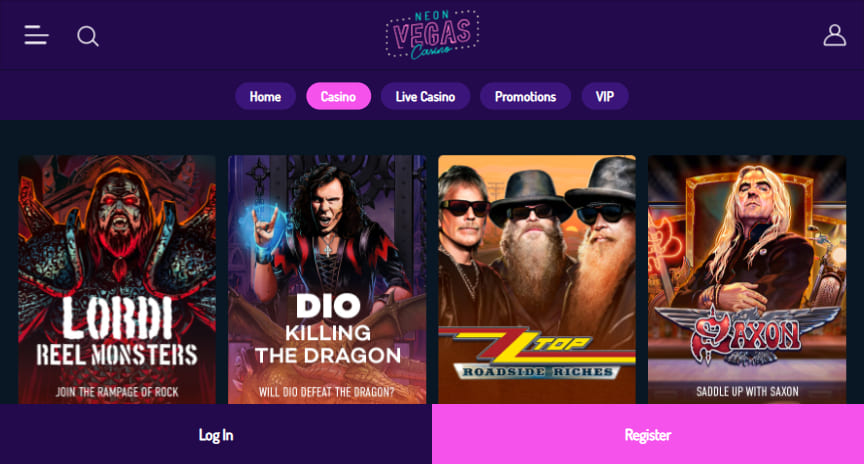Click the 'Saddle Up with Saxon' caption
Screen dimensions: 864x464
tap(747, 391)
